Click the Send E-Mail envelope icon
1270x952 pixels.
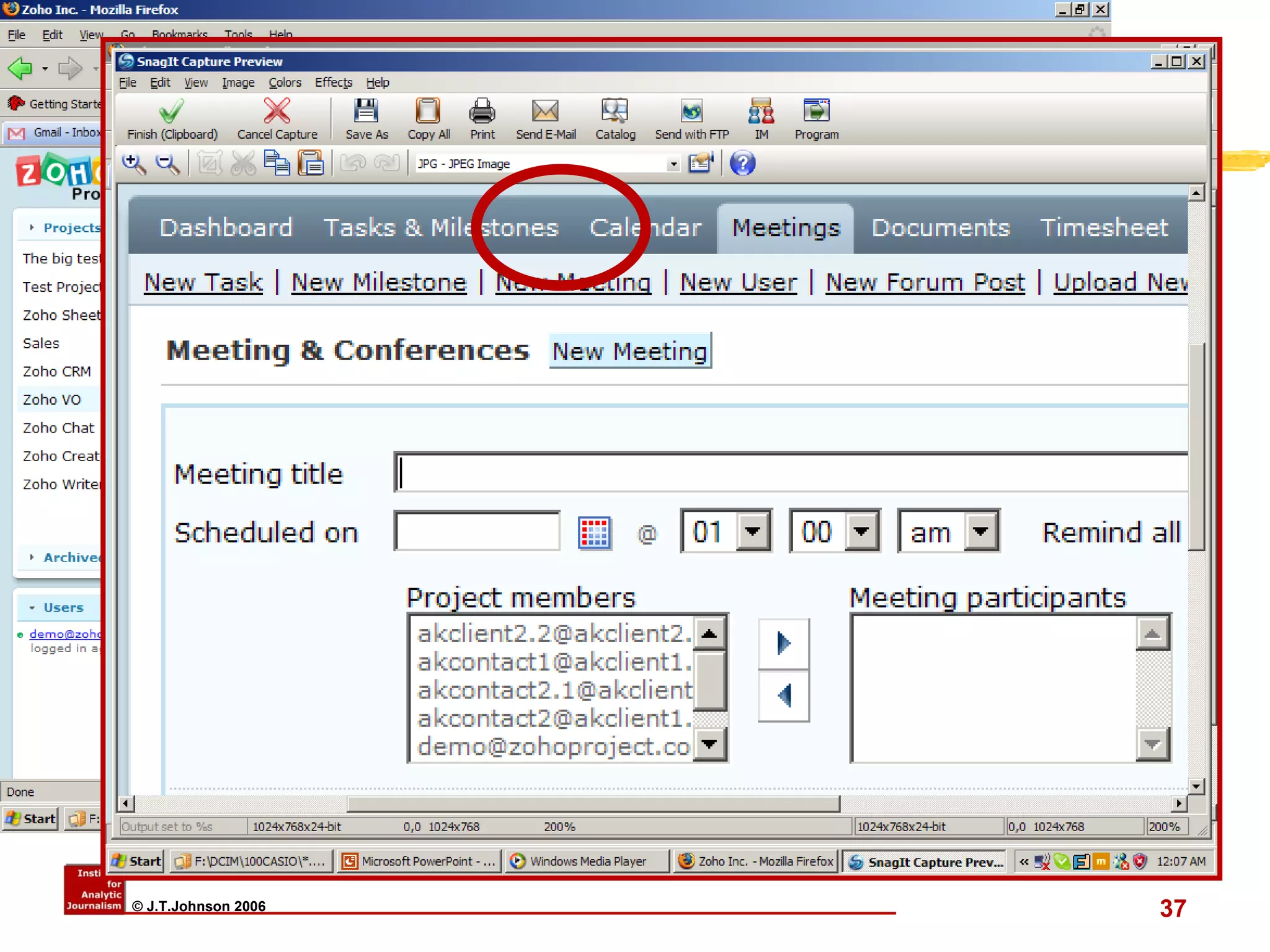pyautogui.click(x=545, y=112)
